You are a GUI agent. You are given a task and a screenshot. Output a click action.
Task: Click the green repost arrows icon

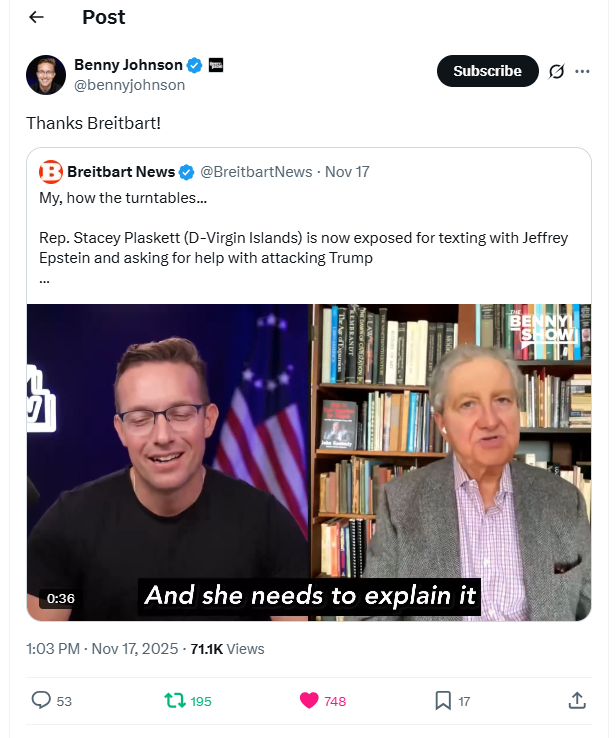click(175, 700)
